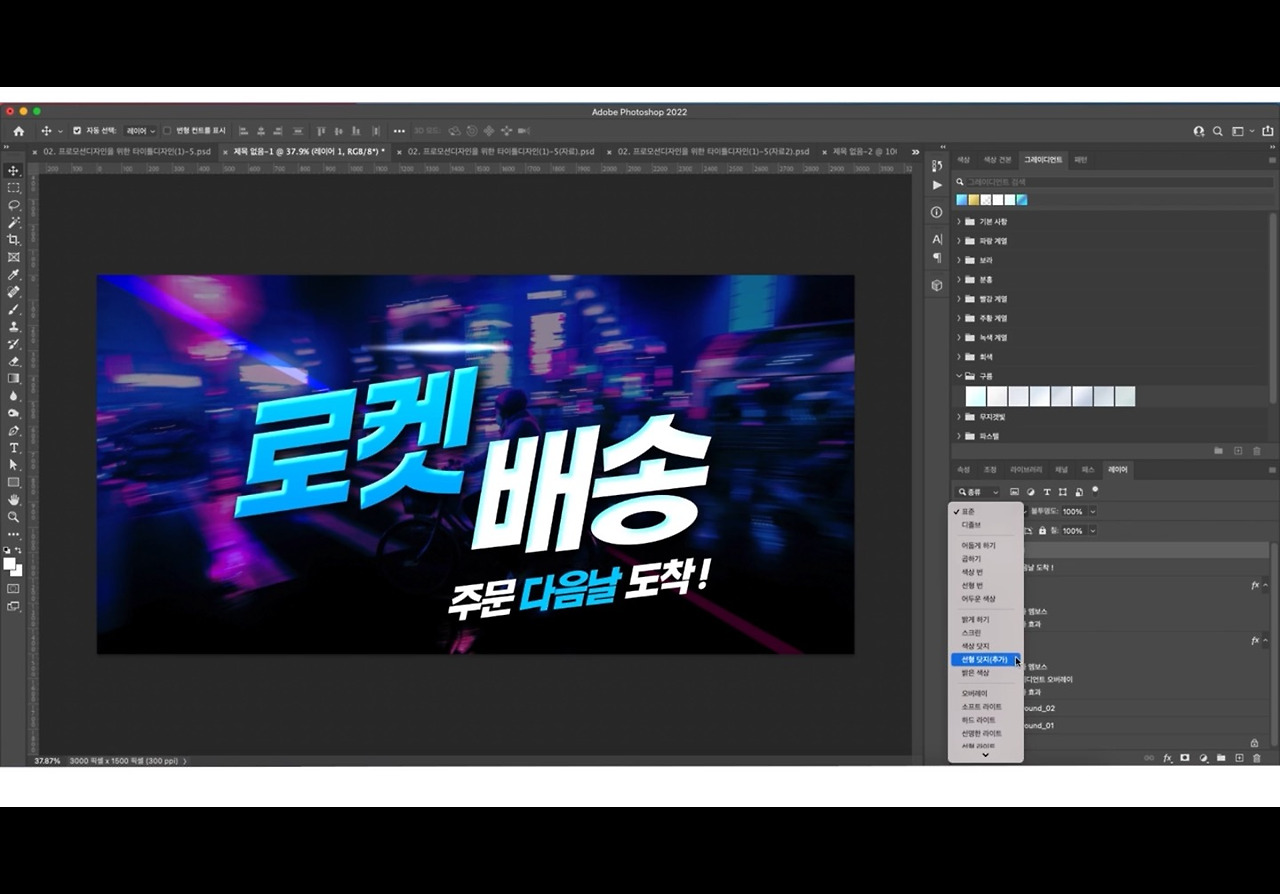Toggle the adjustment layer filter icon
This screenshot has height=894, width=1280.
point(1031,492)
